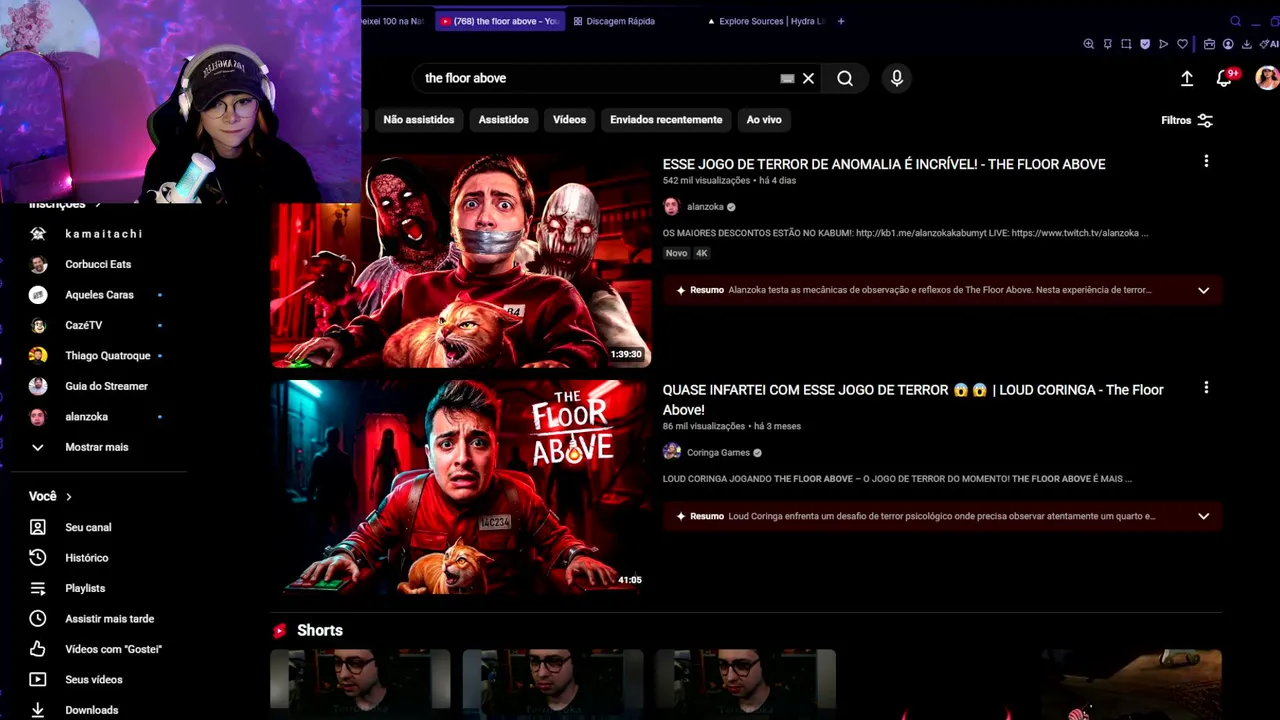Select the Vídeos filter chip
Screen dimensions: 1280x720
(x=569, y=120)
